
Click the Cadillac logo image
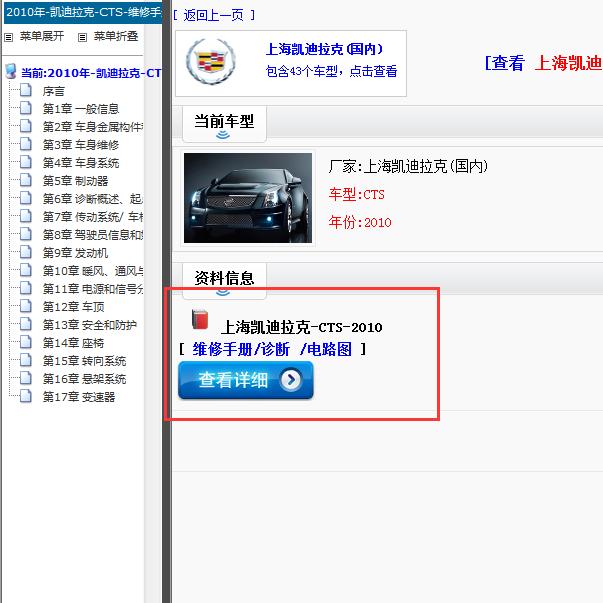pos(211,62)
